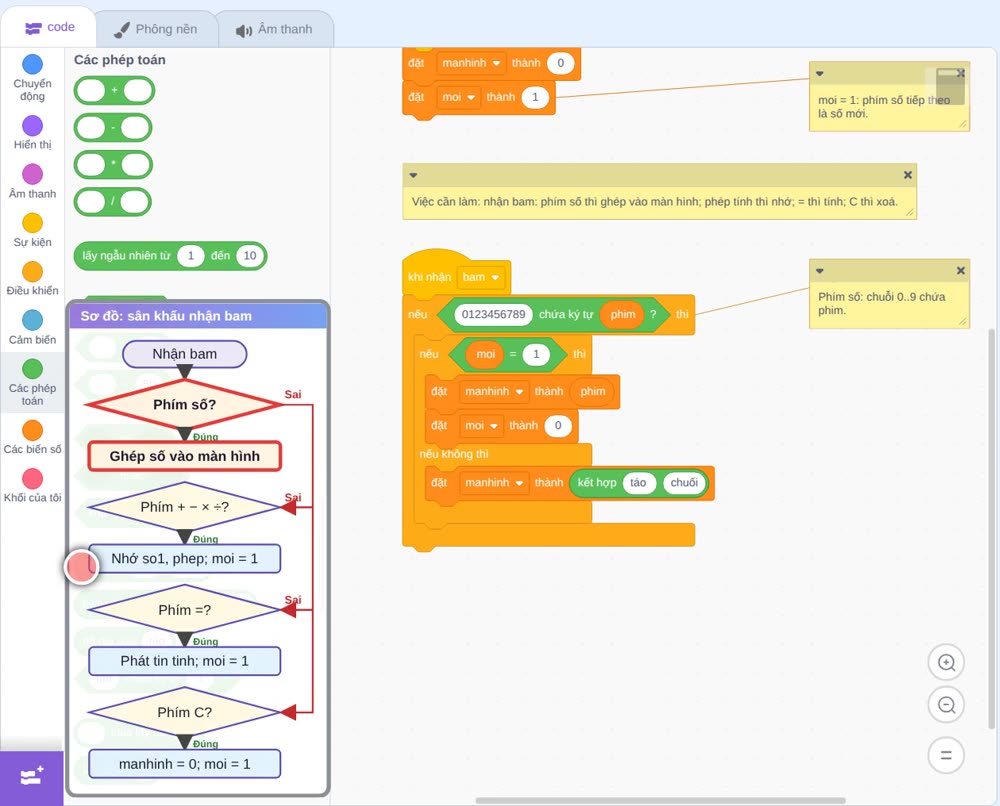
Task: Click the 'phim' variable in 'chứa ký tự' block
Action: 622,314
